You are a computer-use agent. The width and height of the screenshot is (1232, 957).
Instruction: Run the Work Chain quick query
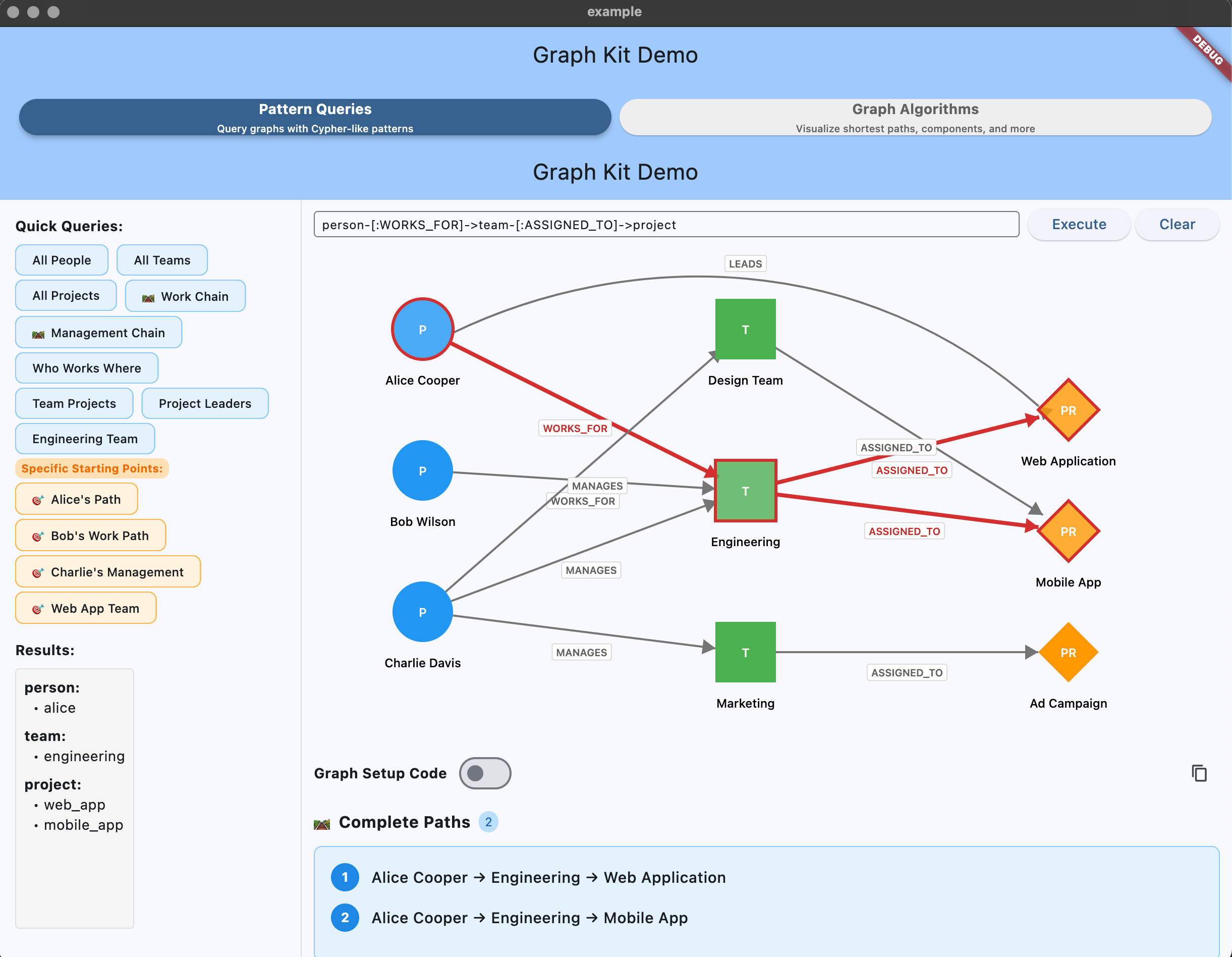click(185, 296)
